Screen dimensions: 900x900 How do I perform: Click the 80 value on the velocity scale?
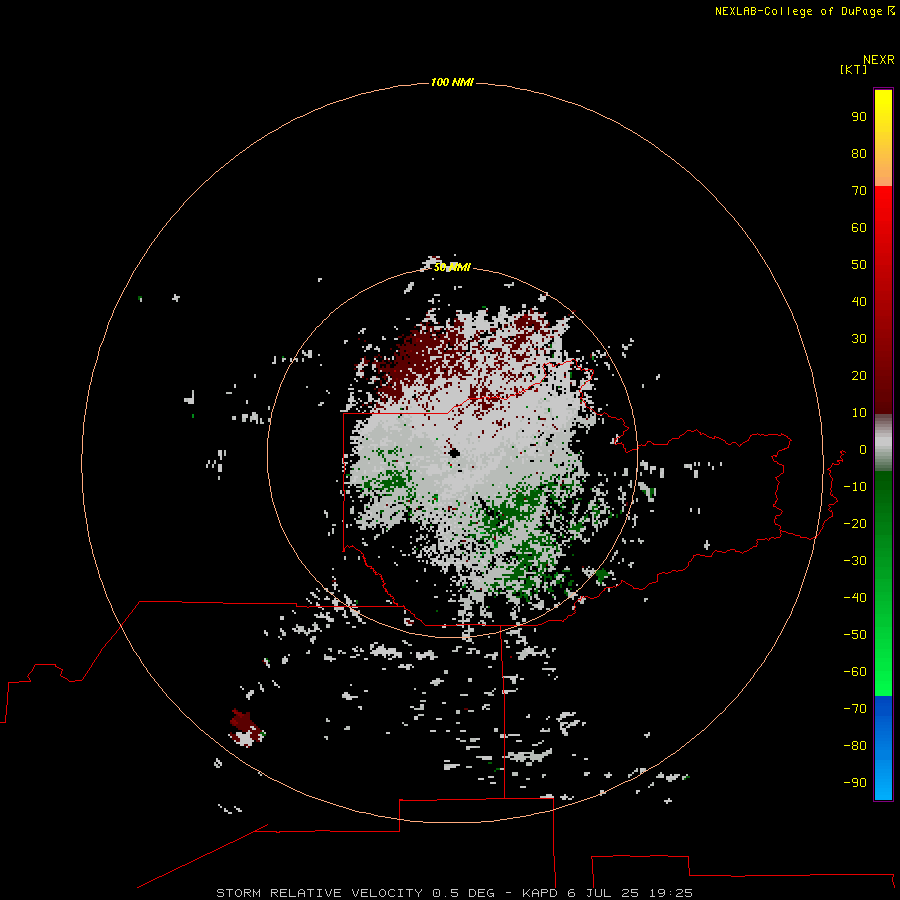(859, 154)
